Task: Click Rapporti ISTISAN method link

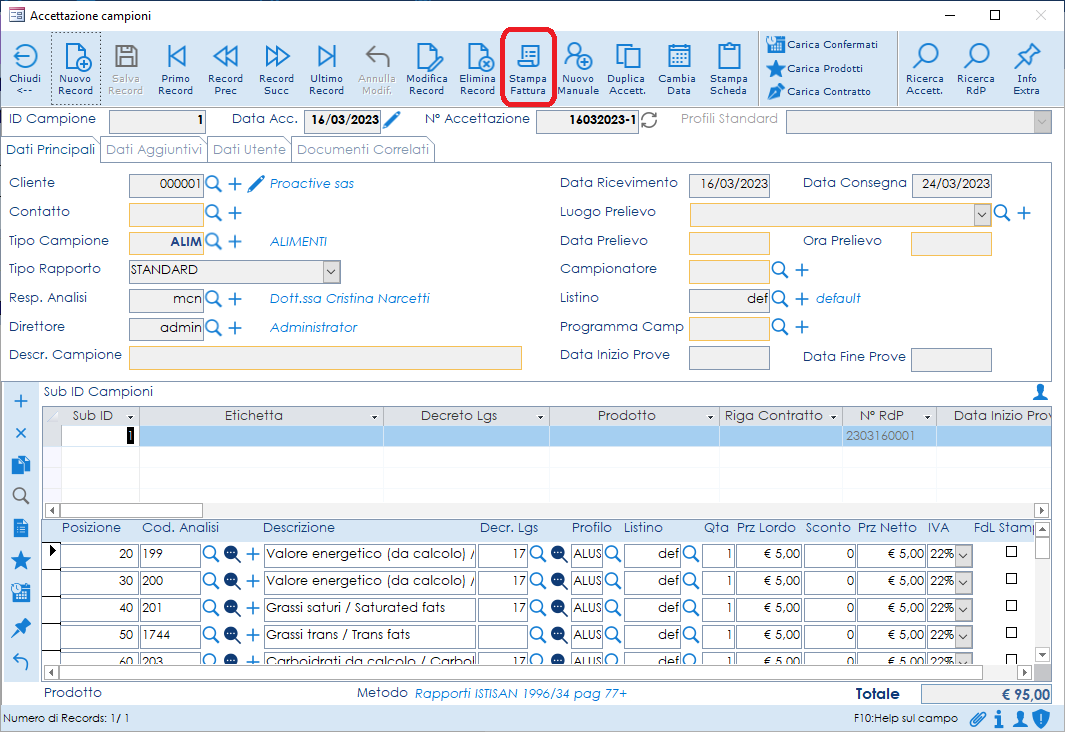Action: pyautogui.click(x=521, y=694)
